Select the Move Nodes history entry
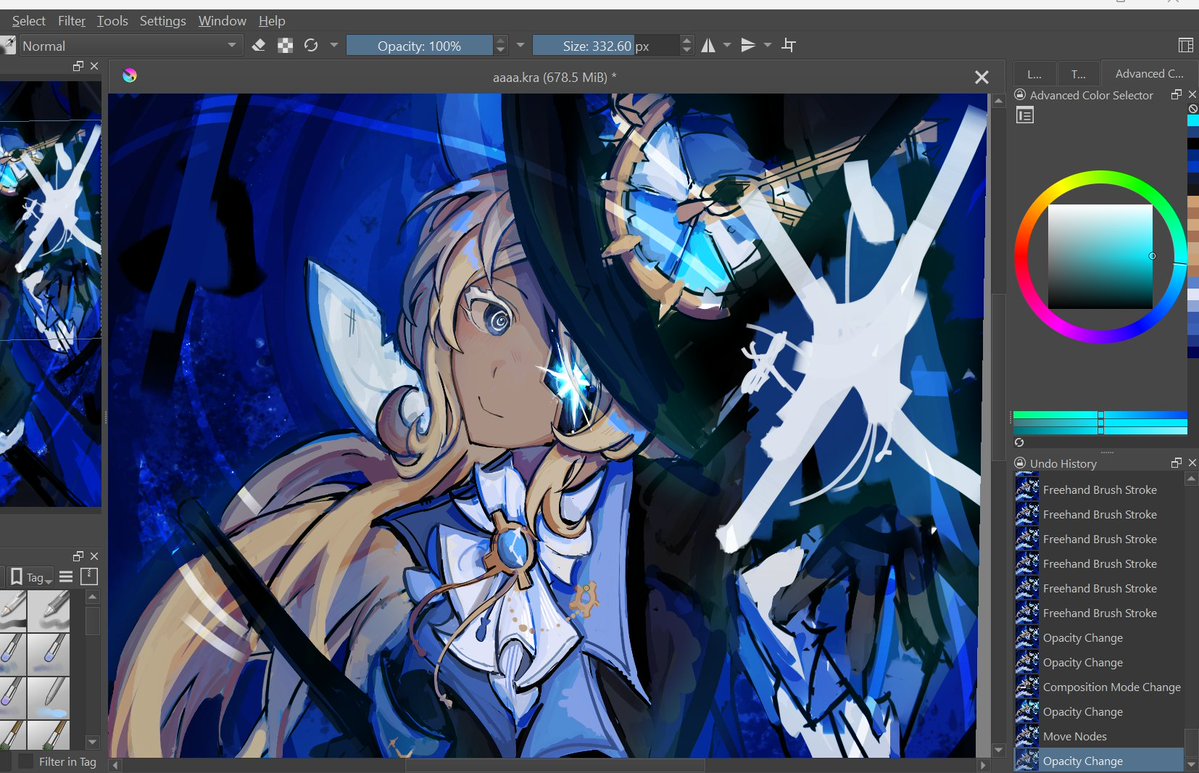 coord(1099,736)
